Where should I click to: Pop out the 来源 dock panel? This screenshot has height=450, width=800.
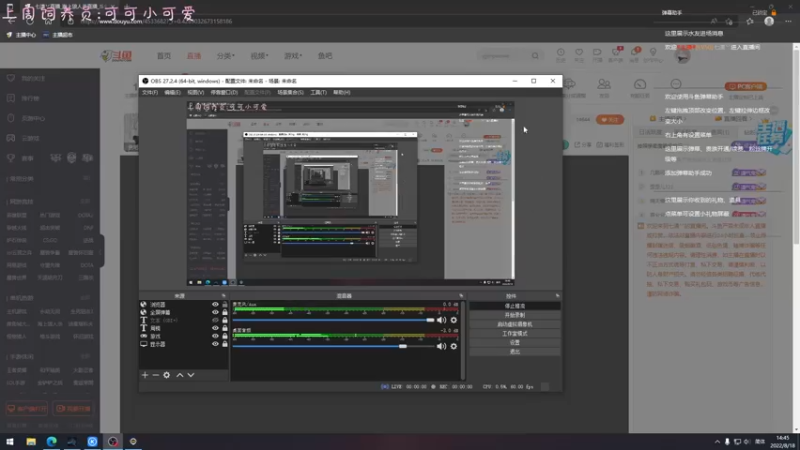pos(223,296)
